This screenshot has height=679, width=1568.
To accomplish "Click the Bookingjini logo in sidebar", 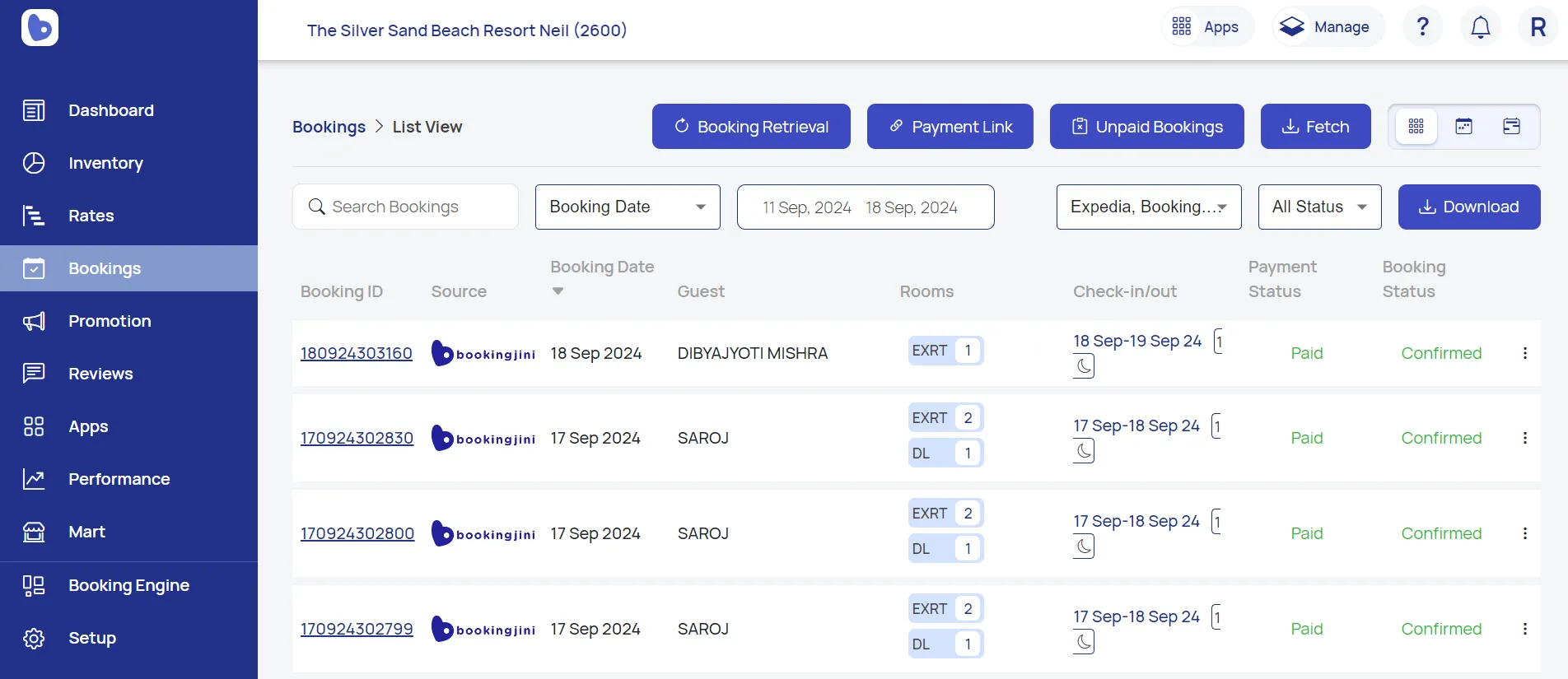I will pyautogui.click(x=40, y=28).
